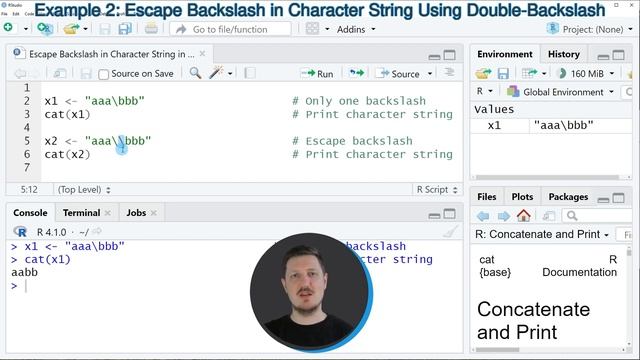This screenshot has width=640, height=360.
Task: Click the help Home icon
Action: coord(523,215)
